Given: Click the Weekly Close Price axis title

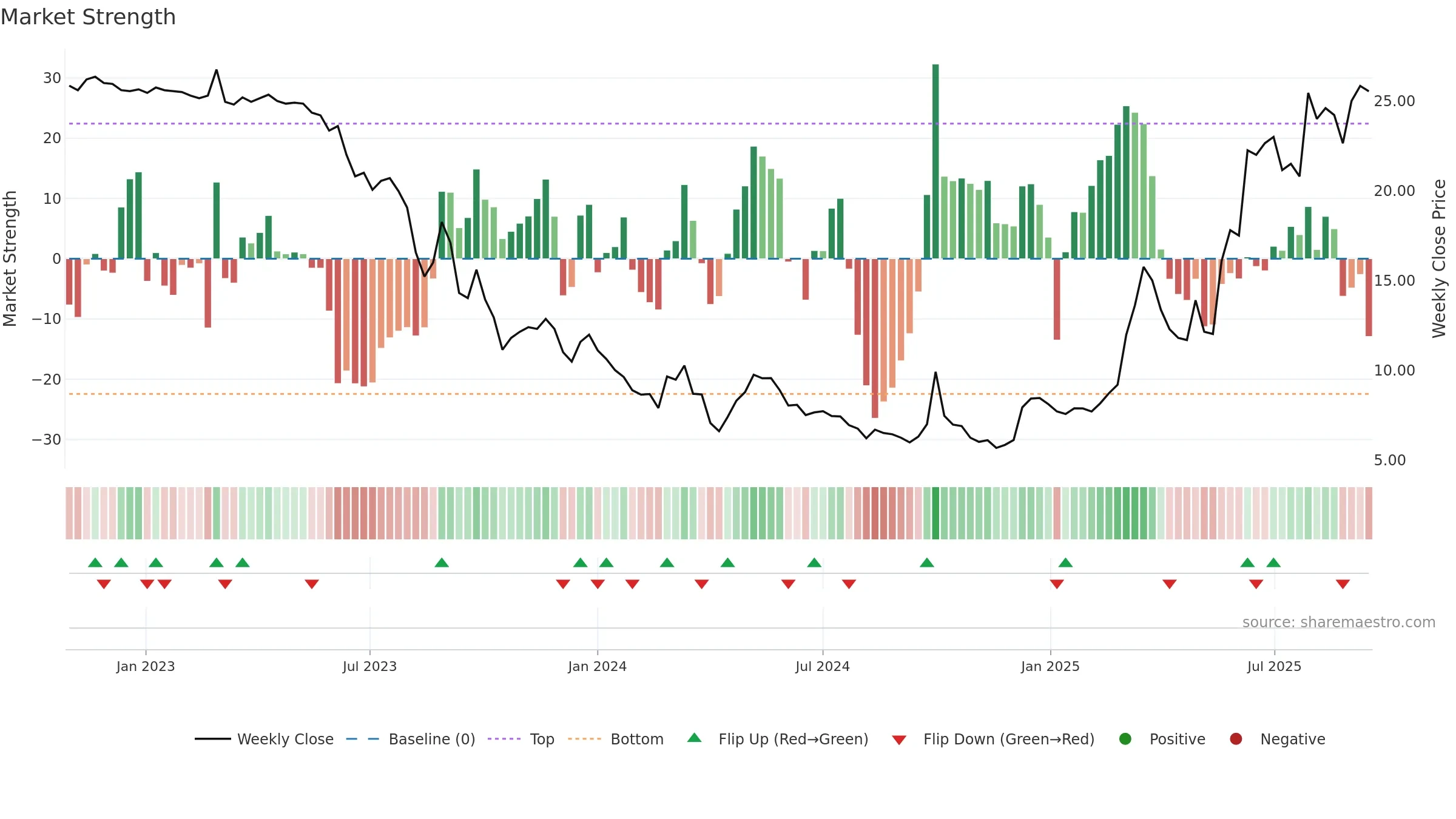Looking at the screenshot, I should [1439, 258].
